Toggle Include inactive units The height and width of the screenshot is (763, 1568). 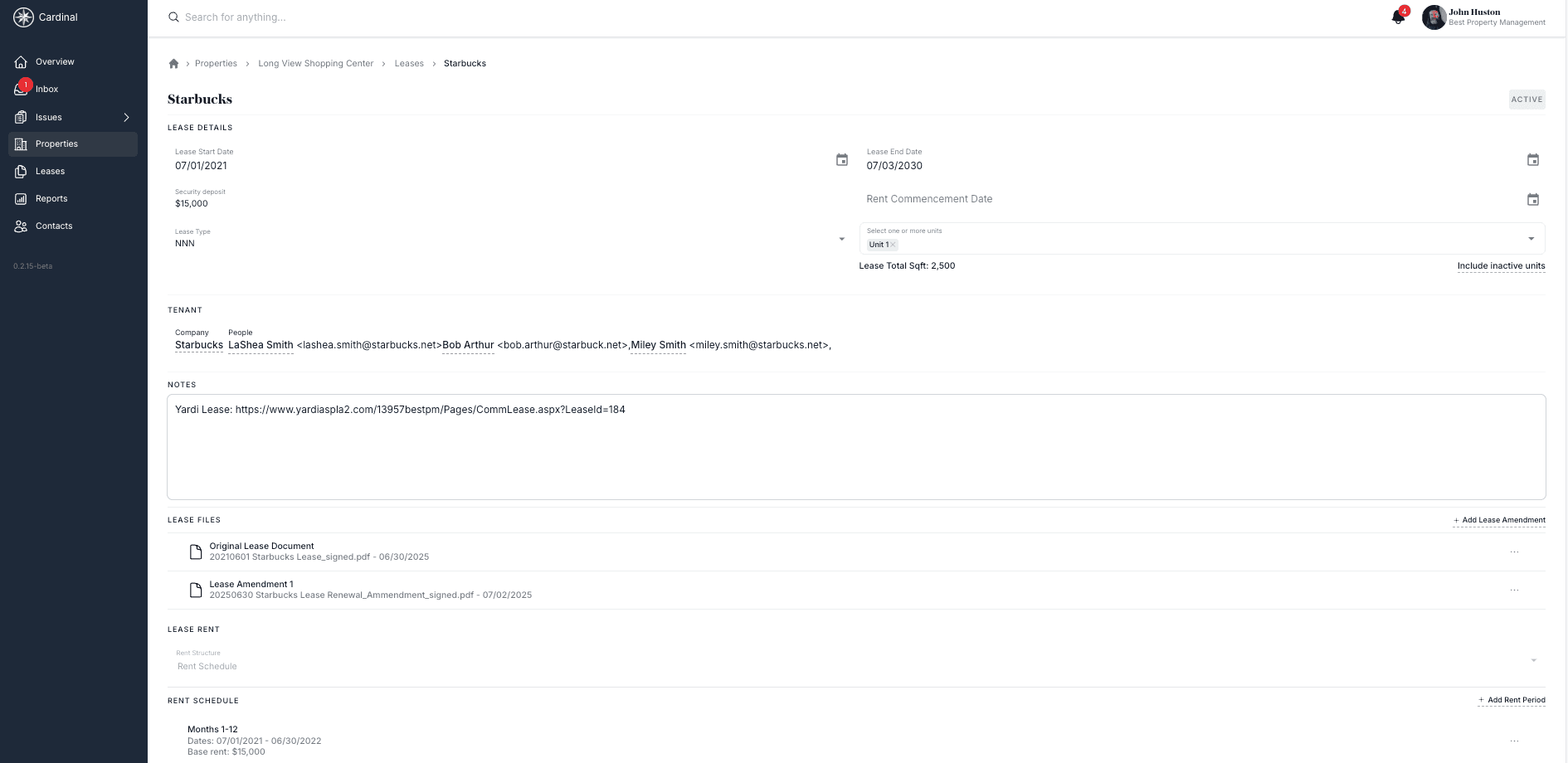[1501, 265]
